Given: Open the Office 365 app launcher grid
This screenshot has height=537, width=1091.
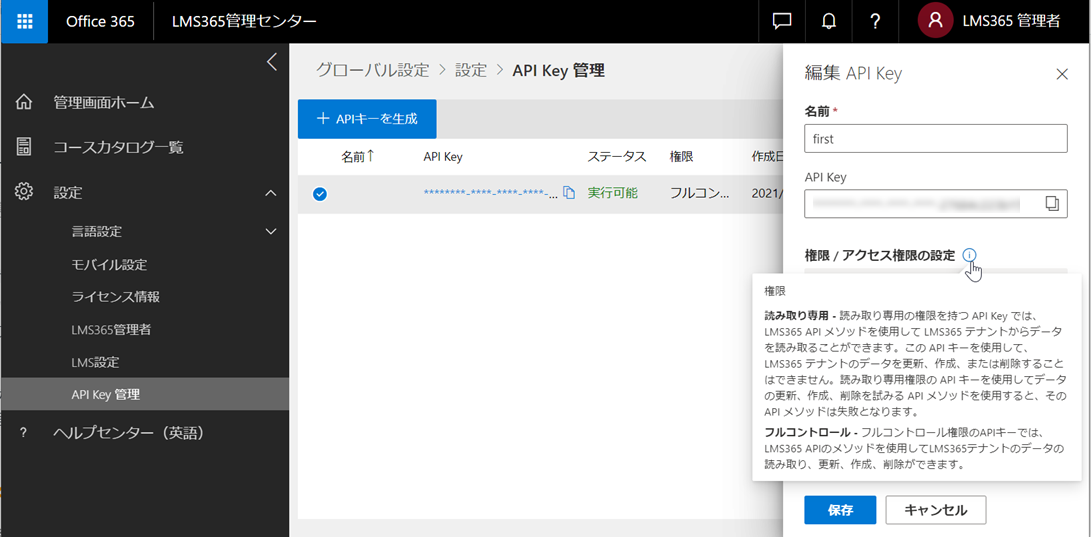Looking at the screenshot, I should [x=24, y=21].
